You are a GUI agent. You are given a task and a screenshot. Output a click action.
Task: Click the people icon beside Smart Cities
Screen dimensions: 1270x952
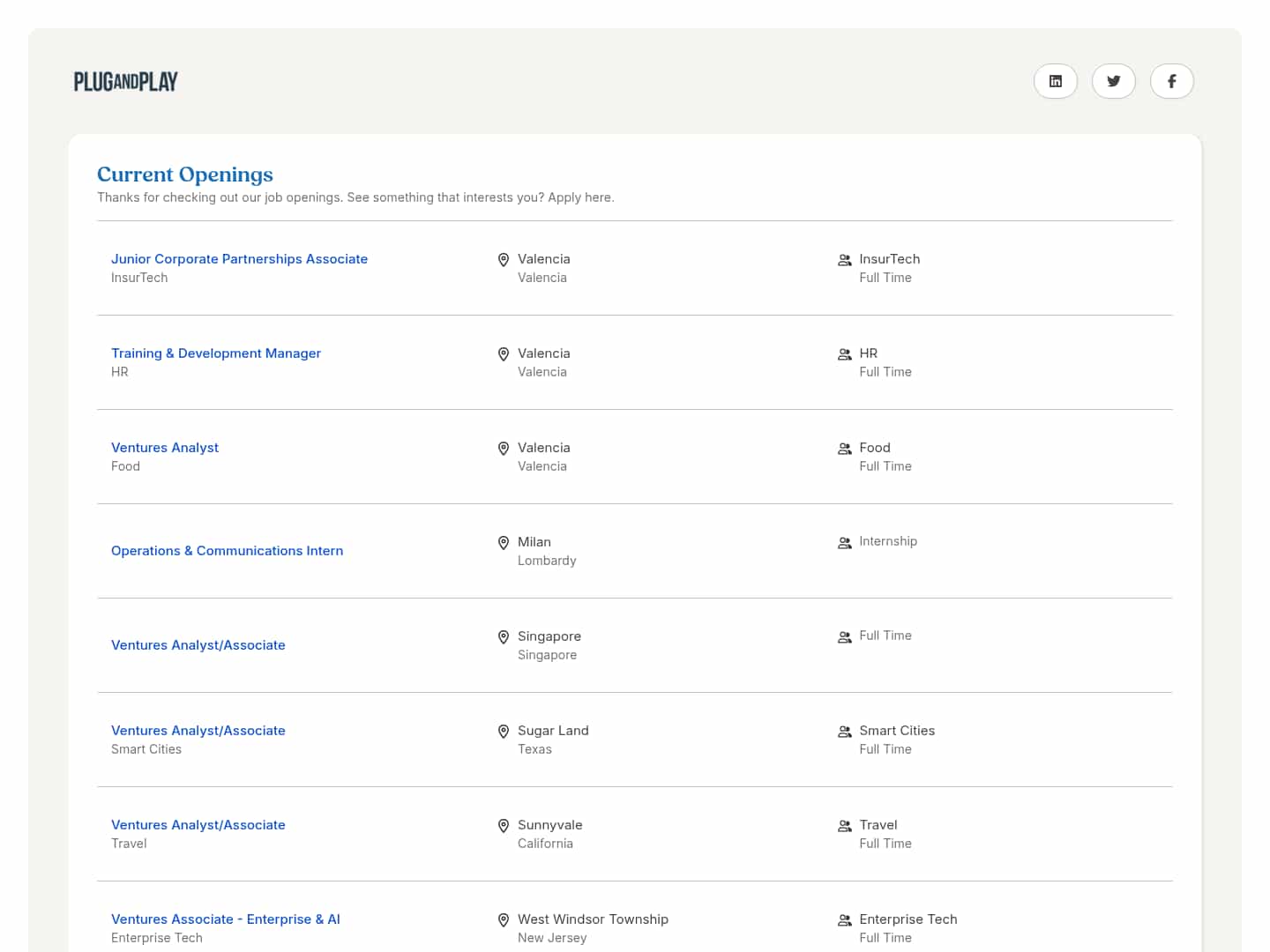pyautogui.click(x=844, y=732)
